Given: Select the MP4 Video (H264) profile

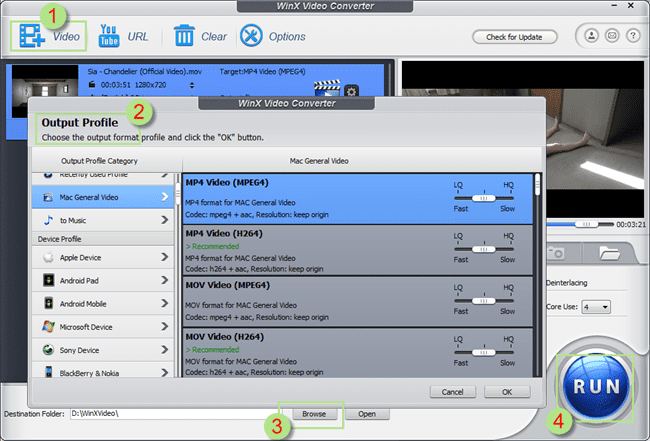Looking at the screenshot, I should coord(357,250).
